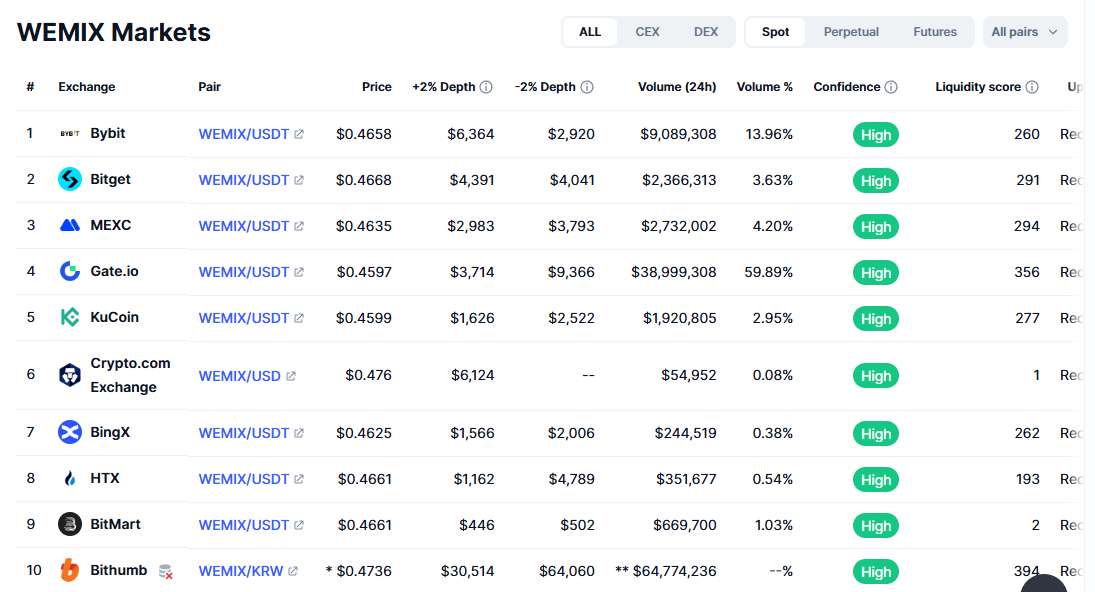Click external link icon in MEXC row
Image resolution: width=1095 pixels, height=592 pixels.
[x=299, y=226]
